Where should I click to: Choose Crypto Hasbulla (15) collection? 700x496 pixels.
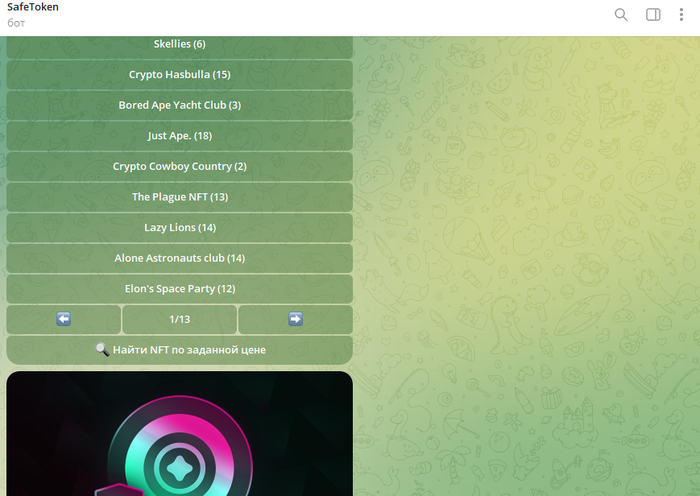coord(179,75)
